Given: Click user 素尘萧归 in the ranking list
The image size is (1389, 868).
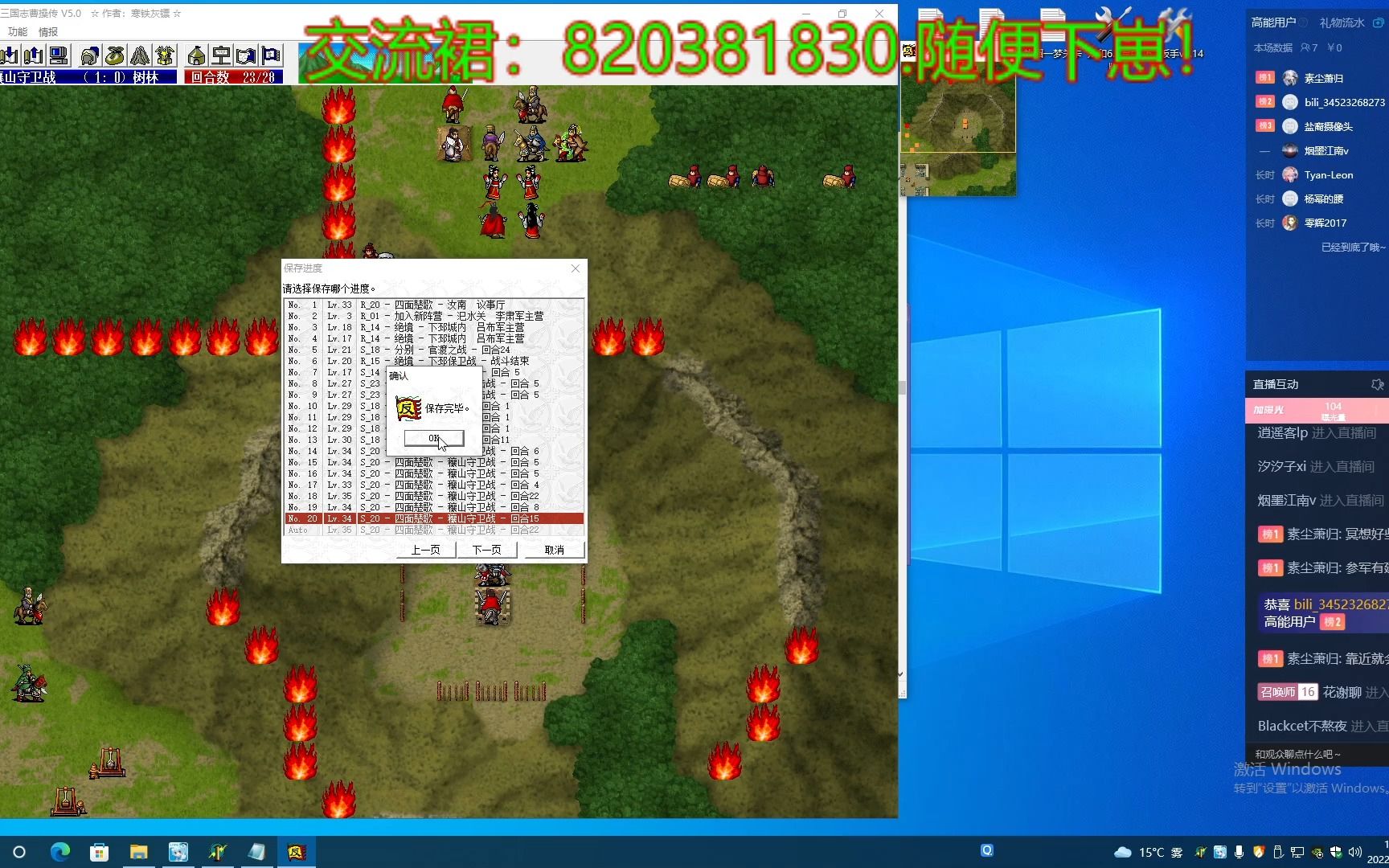Looking at the screenshot, I should [1323, 78].
